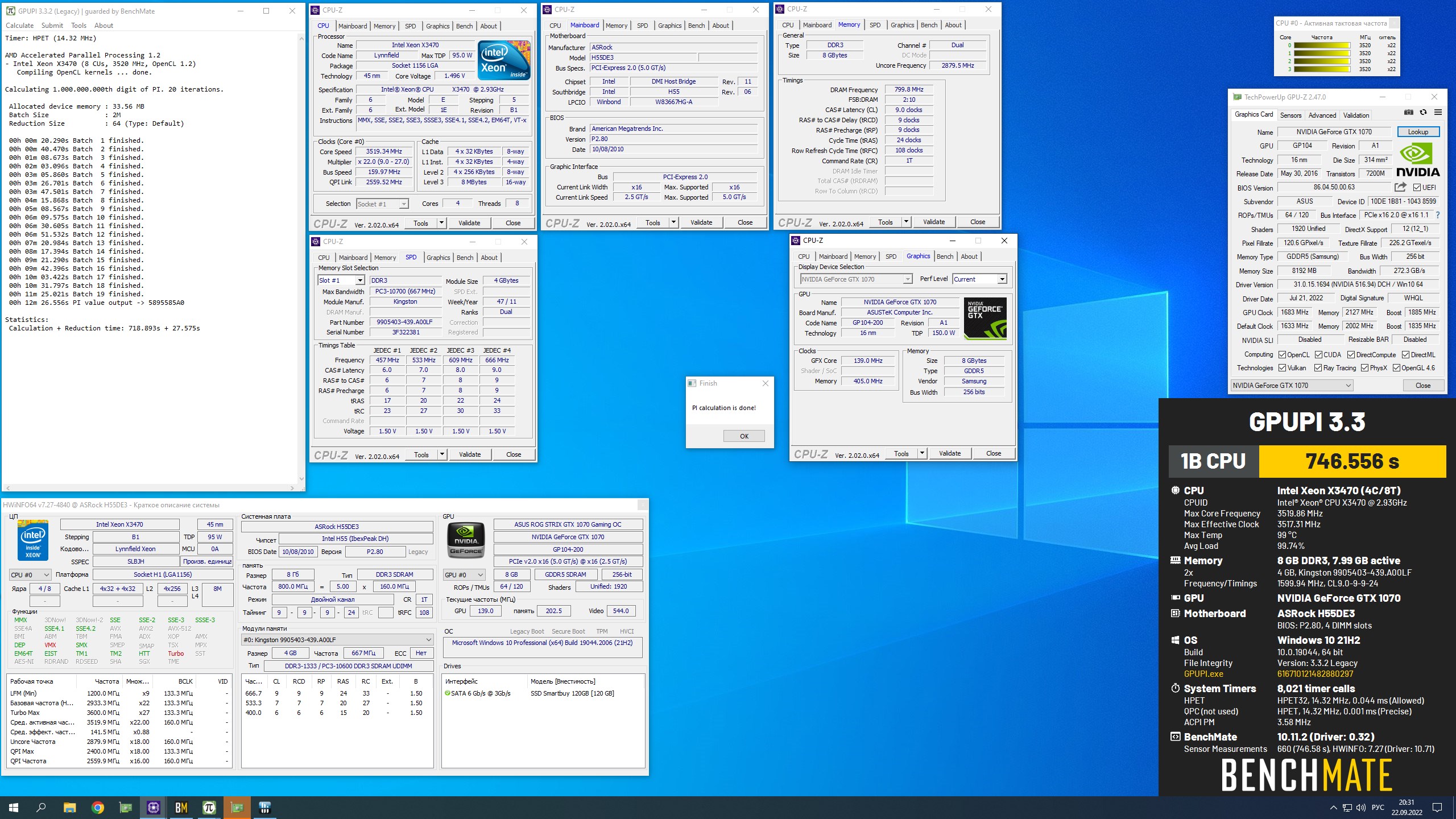Click HWiNFO taskbar icon
Image resolution: width=1456 pixels, height=819 pixels.
[x=264, y=808]
